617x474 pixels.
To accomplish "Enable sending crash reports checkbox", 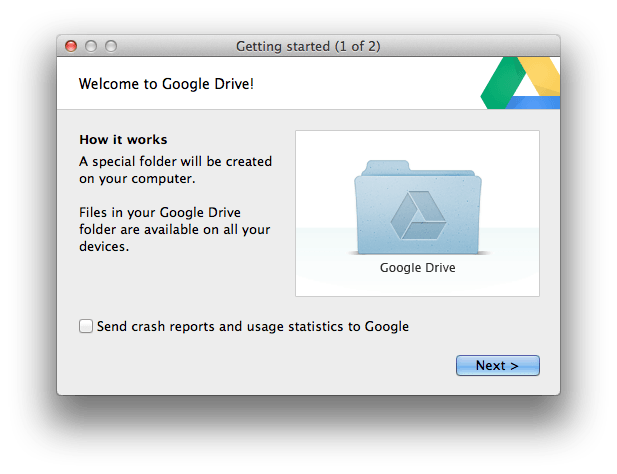I will pyautogui.click(x=86, y=326).
